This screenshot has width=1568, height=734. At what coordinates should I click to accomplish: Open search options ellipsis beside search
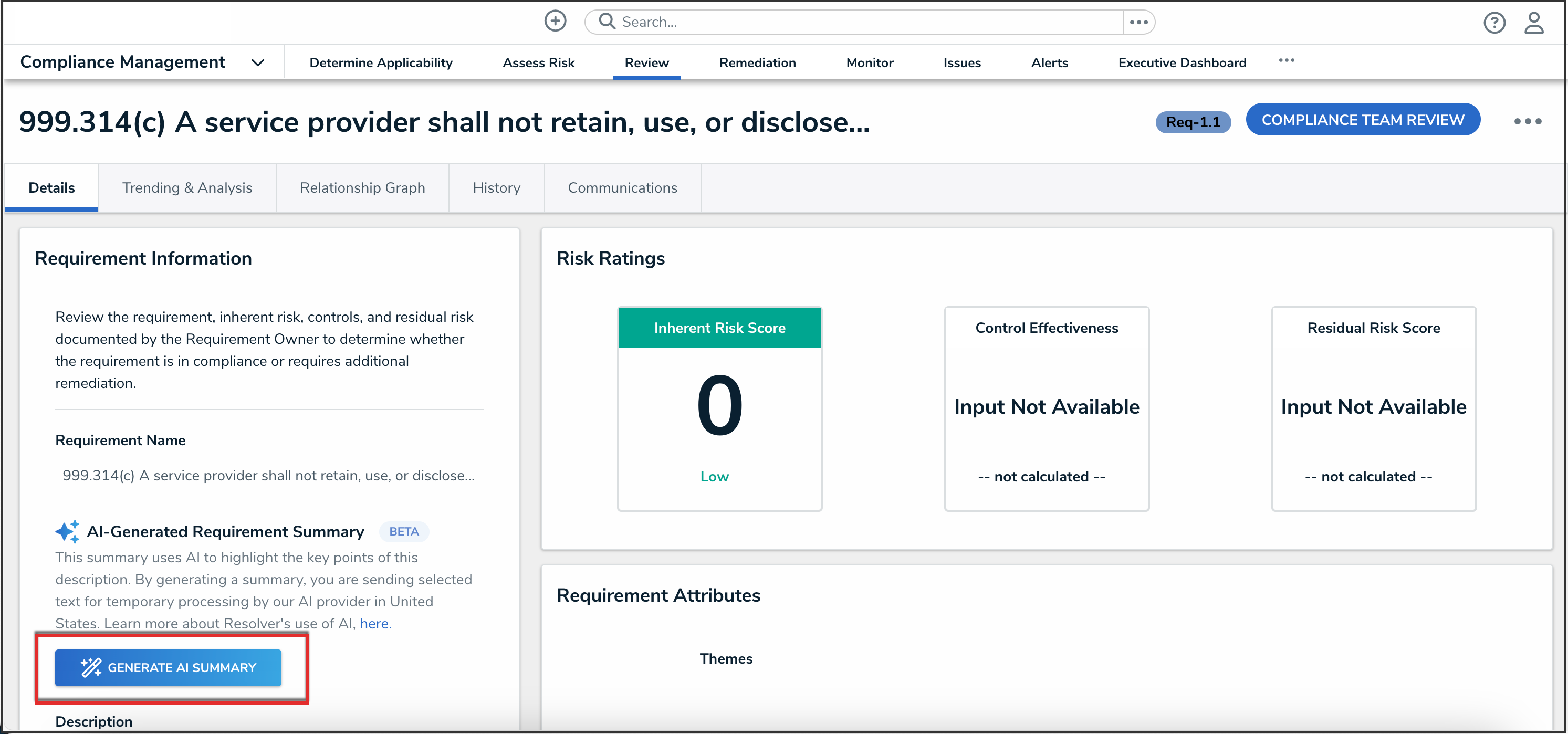tap(1138, 22)
